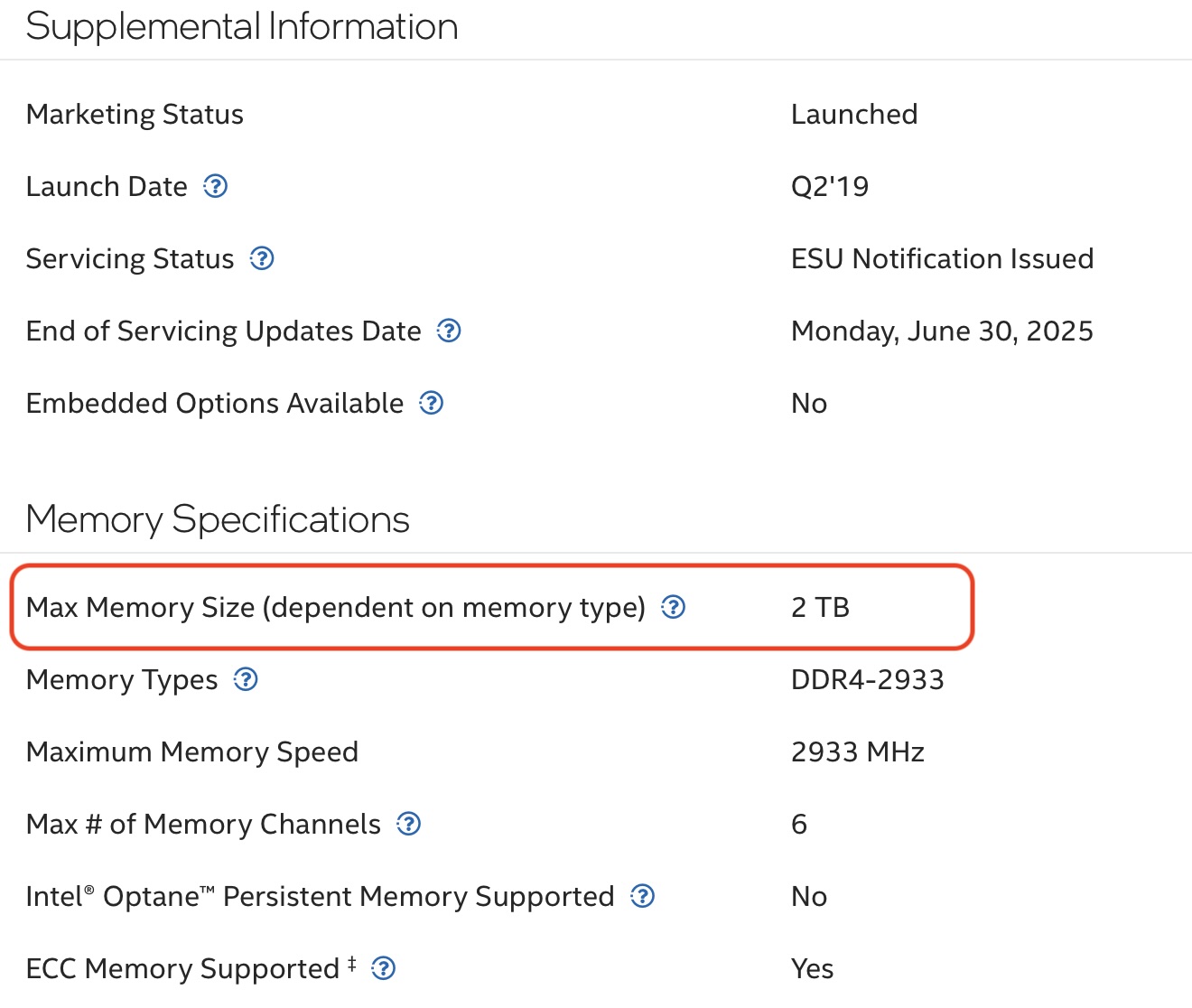Click the Launched marketing status value
The height and width of the screenshot is (1008, 1192).
coord(854,115)
